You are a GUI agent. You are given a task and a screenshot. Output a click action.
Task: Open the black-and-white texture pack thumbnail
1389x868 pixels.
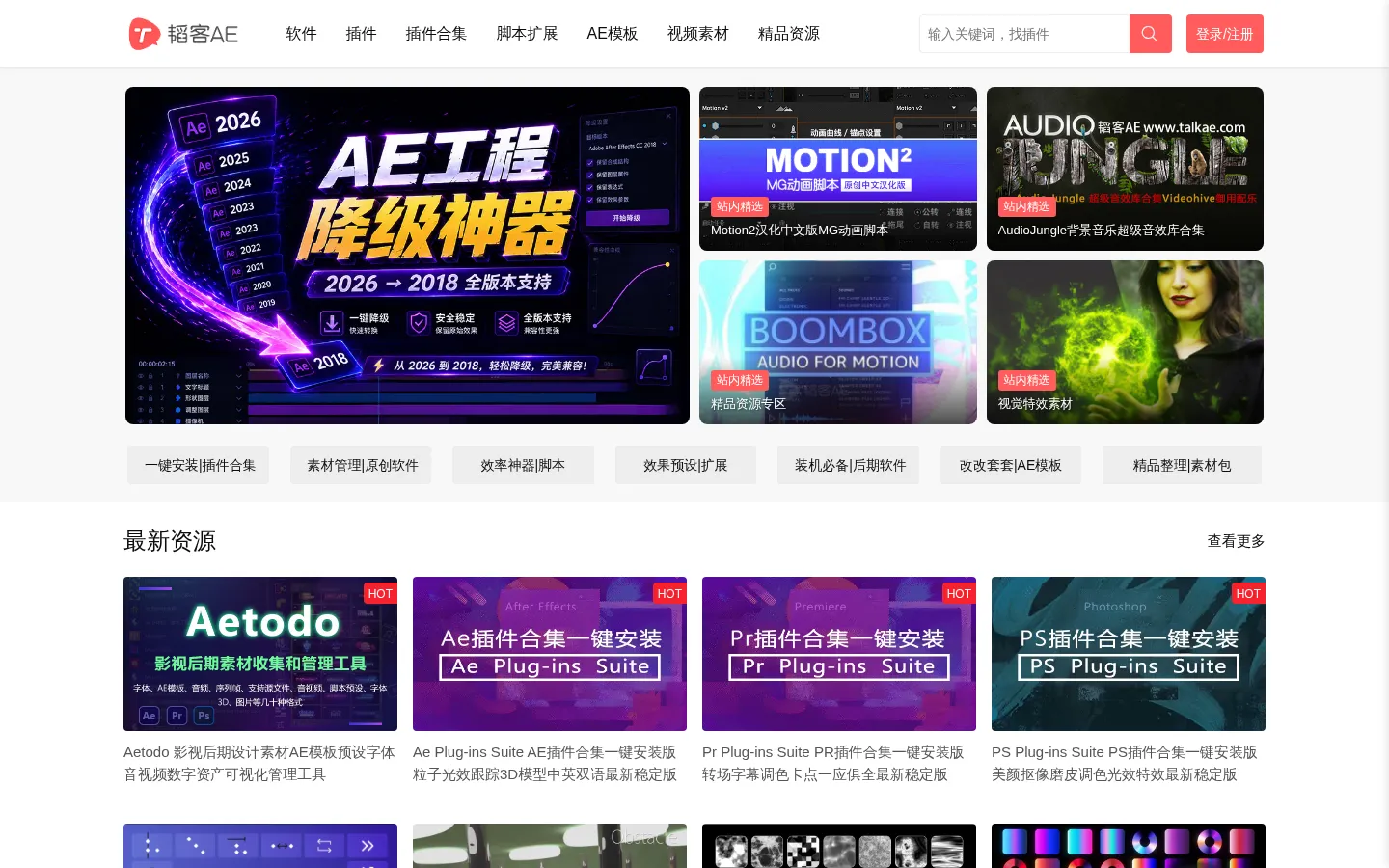[x=839, y=846]
